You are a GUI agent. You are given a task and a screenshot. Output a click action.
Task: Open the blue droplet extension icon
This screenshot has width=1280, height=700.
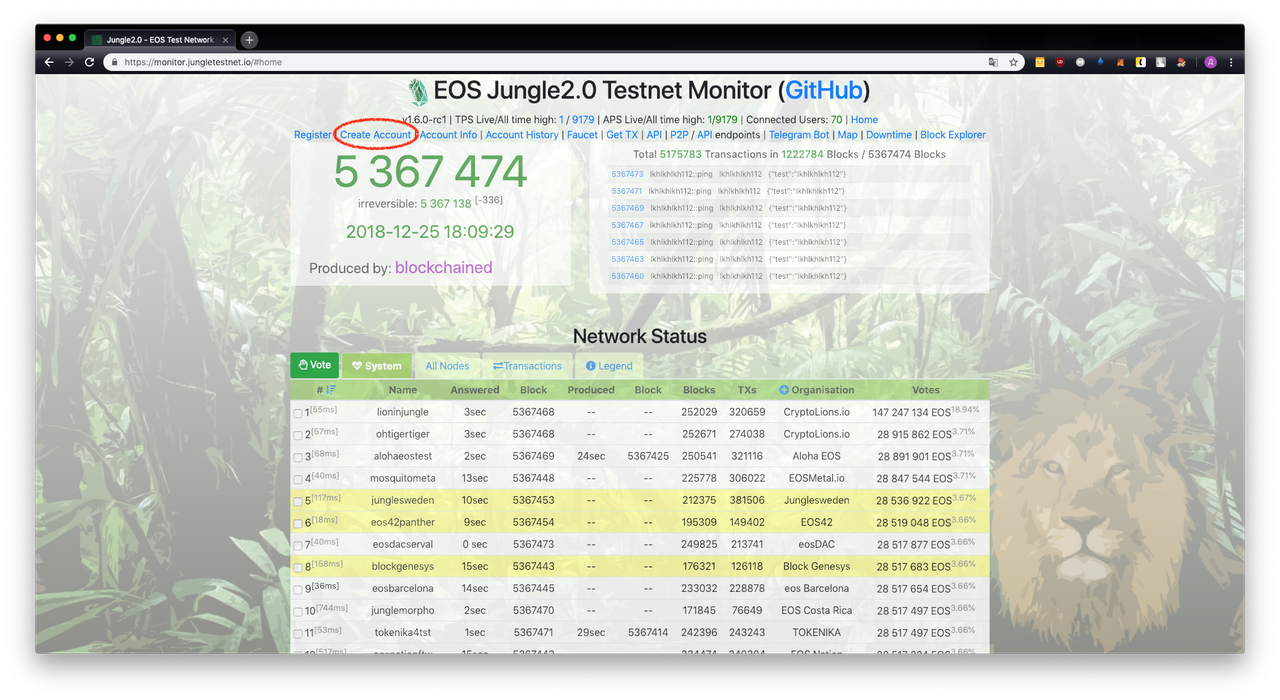pyautogui.click(x=1101, y=62)
